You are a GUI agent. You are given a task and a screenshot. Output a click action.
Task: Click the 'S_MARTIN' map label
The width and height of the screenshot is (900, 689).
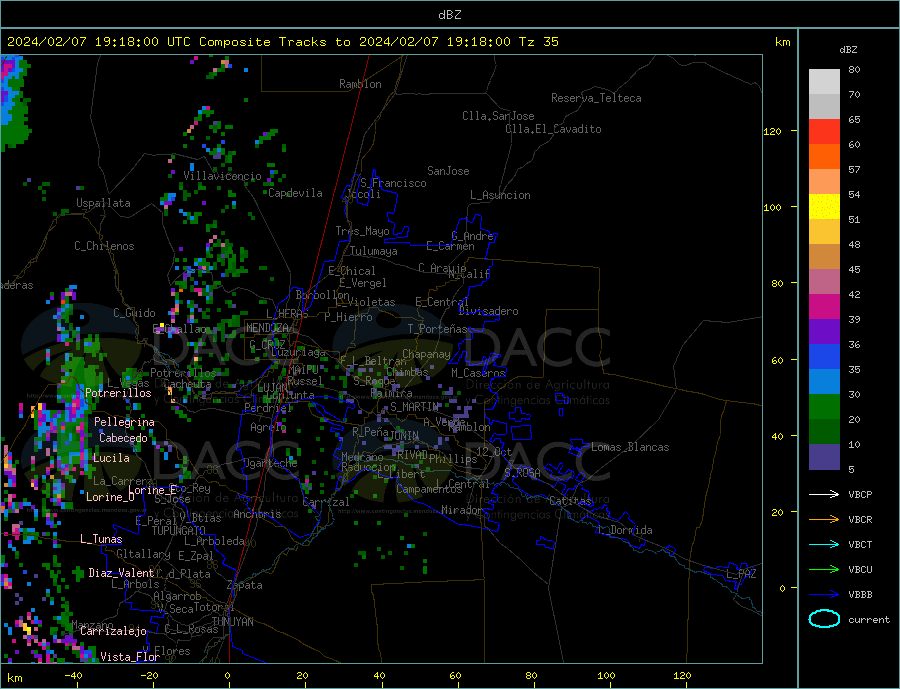pos(414,407)
